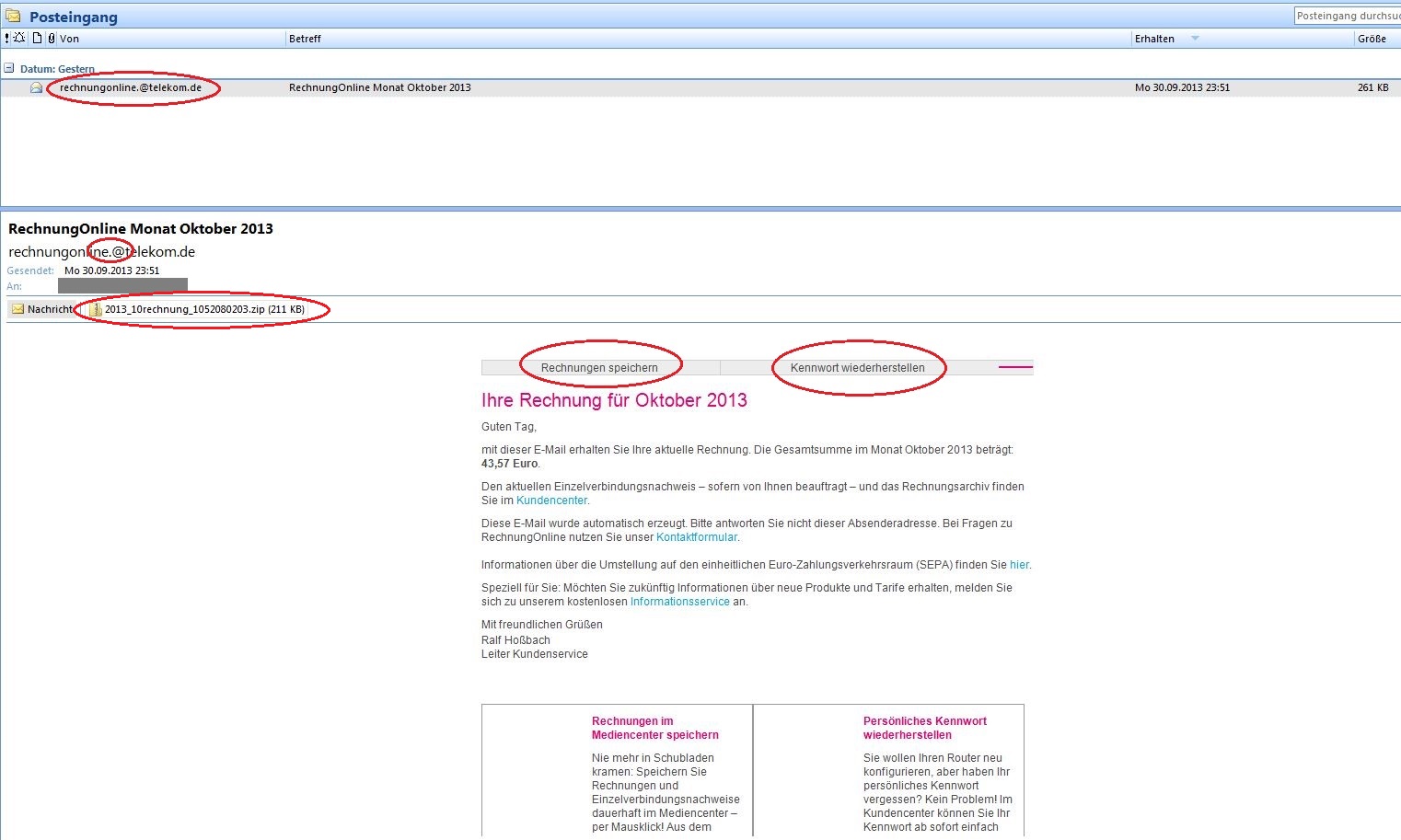This screenshot has height=840, width=1401.
Task: Sort messages by the importance column icon
Action: pyautogui.click(x=7, y=39)
